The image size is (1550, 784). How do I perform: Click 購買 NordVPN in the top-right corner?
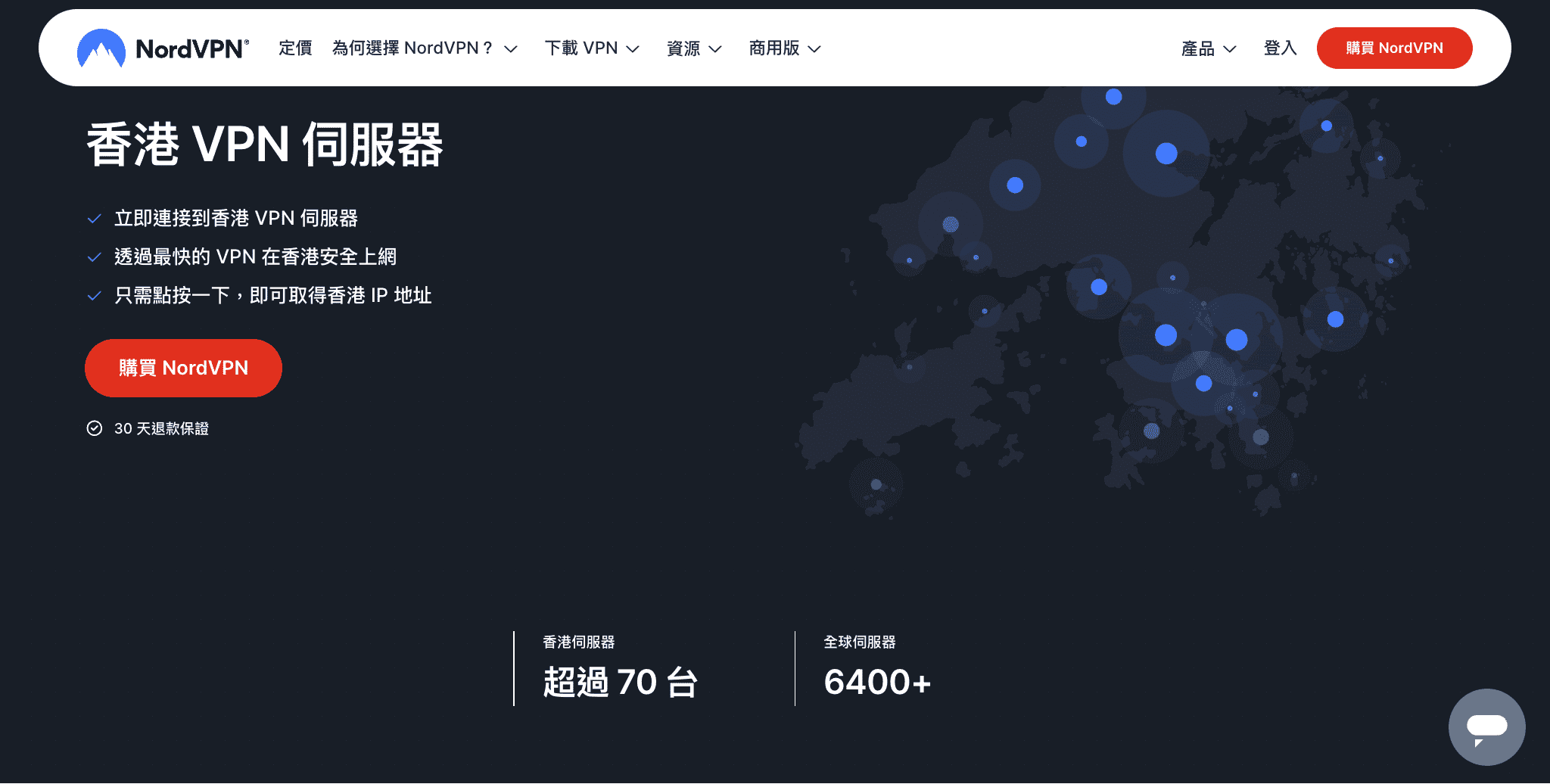point(1394,47)
